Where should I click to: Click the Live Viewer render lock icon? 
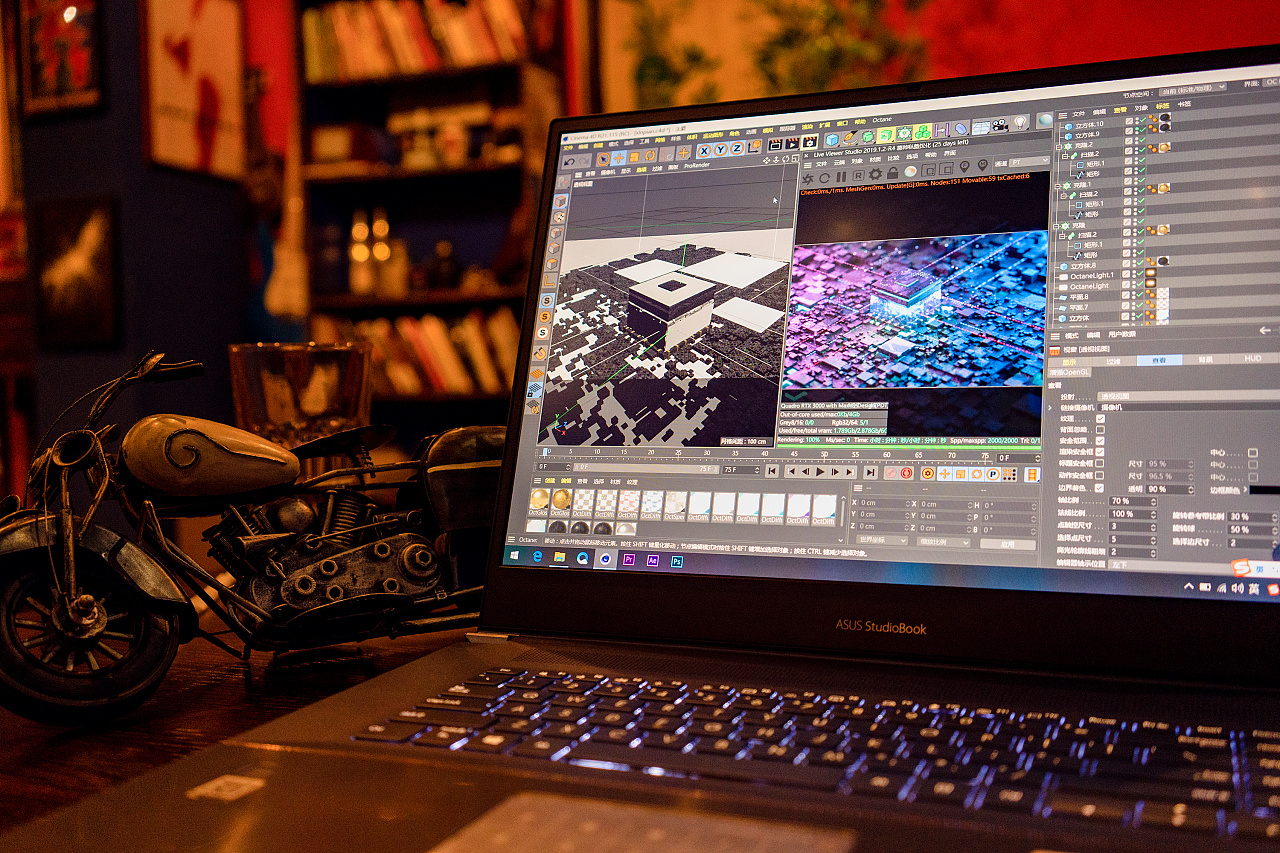point(890,176)
